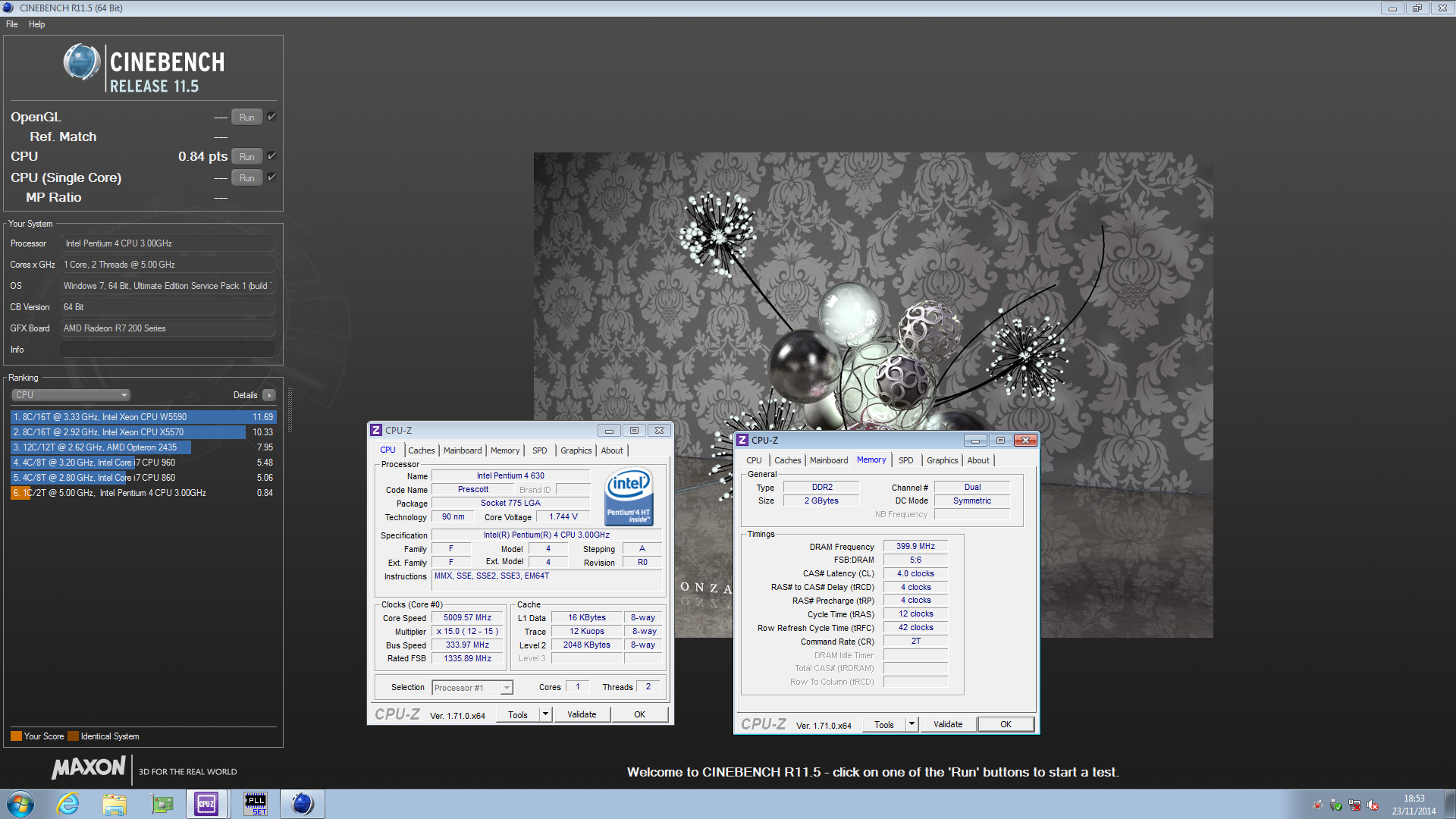
Task: Toggle the CPU (Single Core) test checkbox
Action: point(272,177)
